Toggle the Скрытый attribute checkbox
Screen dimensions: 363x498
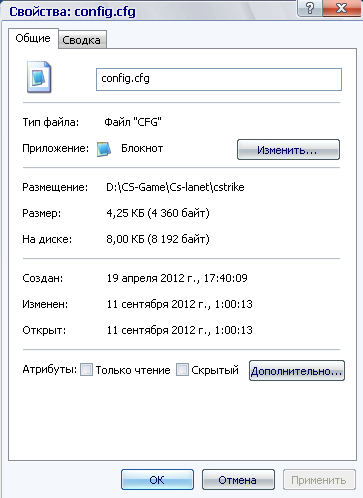(182, 369)
